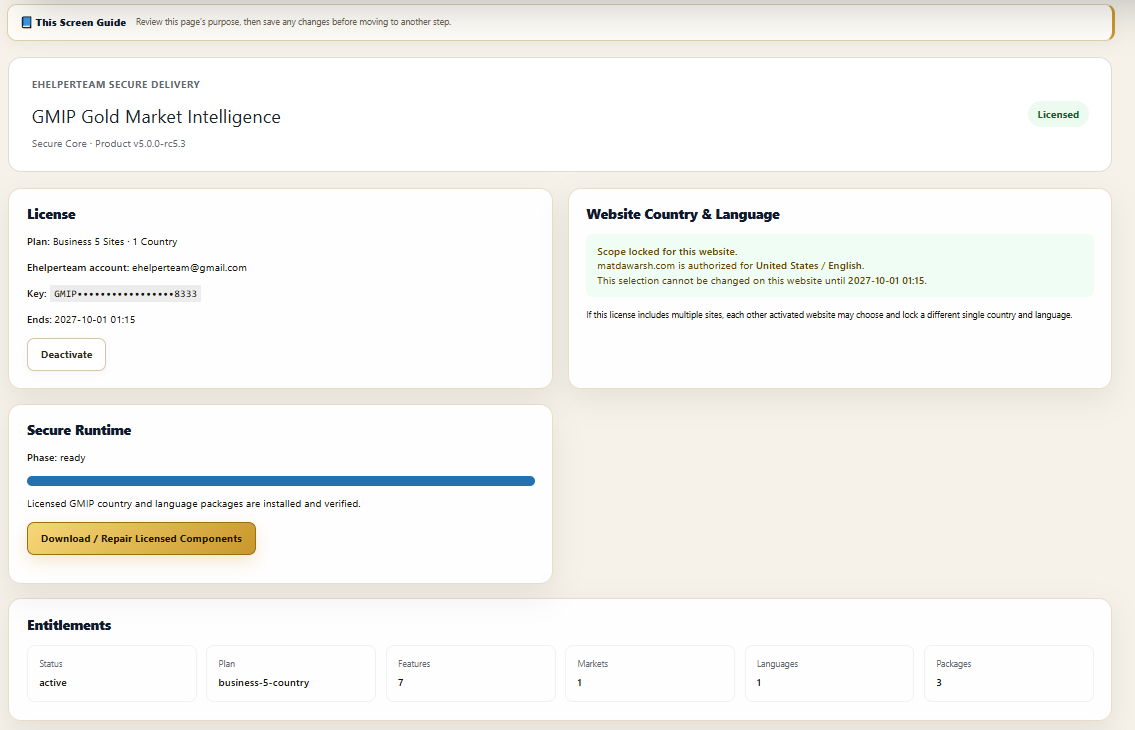Screen dimensions: 1135x730
Task: Click the GMIP Gold Market Intelligence title
Action: [156, 117]
